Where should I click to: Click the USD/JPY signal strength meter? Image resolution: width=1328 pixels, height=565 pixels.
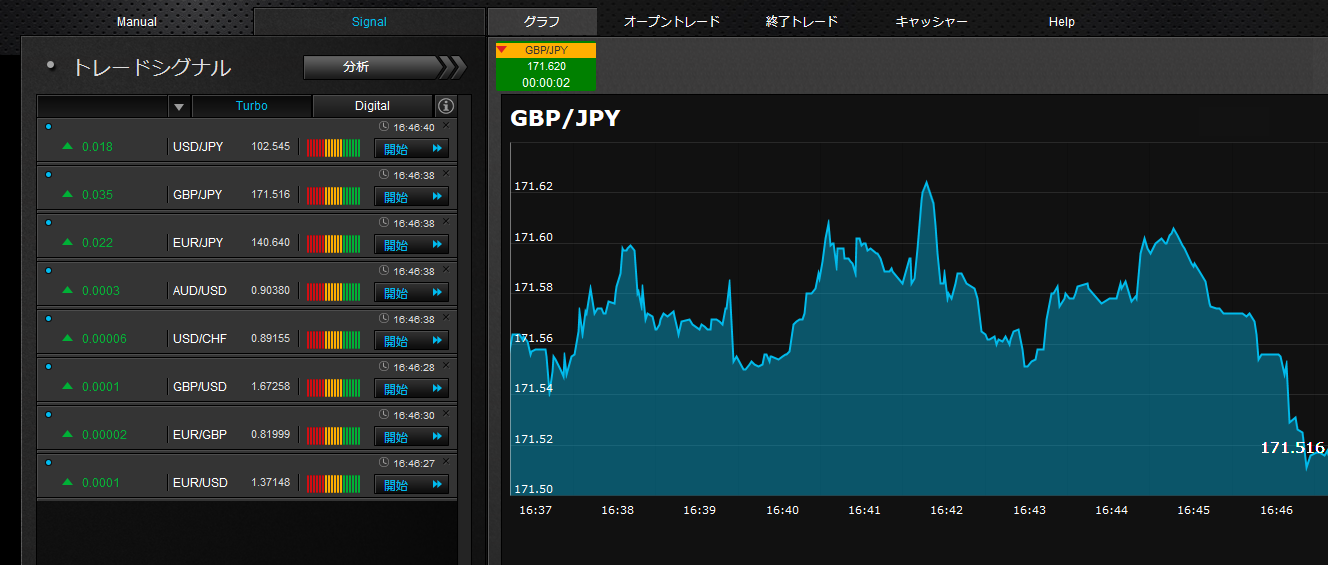[333, 148]
